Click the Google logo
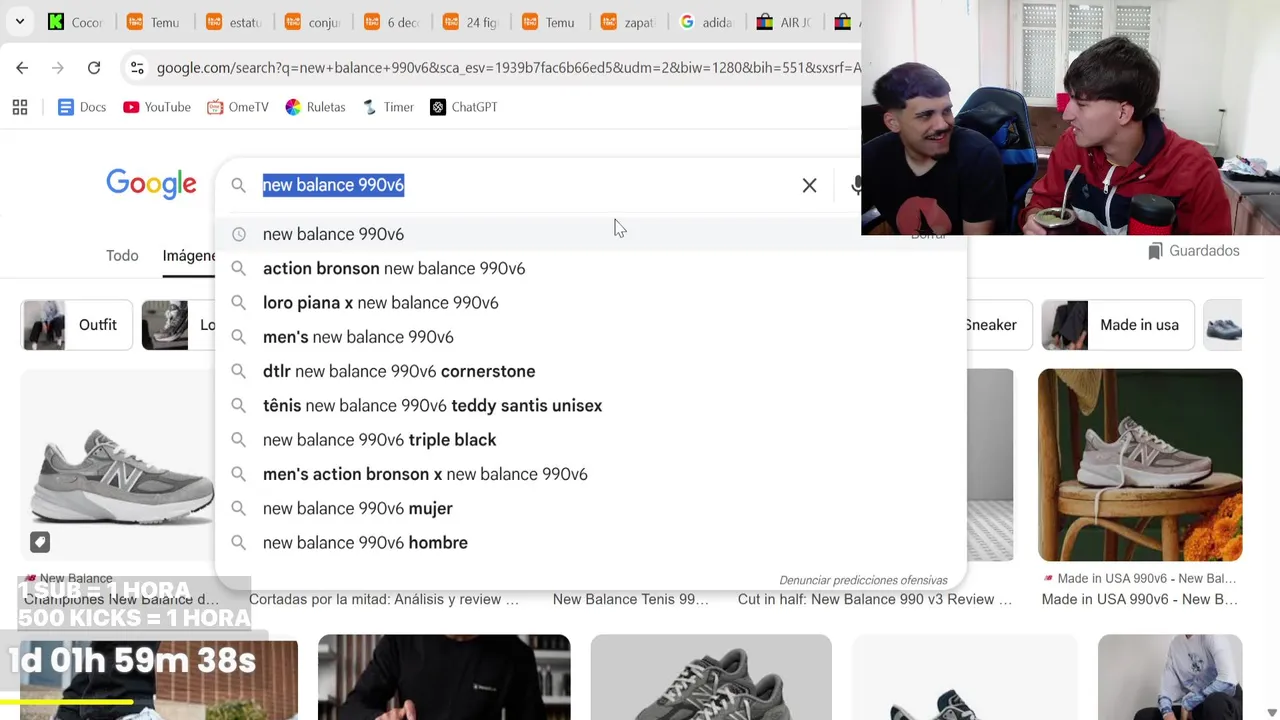1280x720 pixels. 151,185
